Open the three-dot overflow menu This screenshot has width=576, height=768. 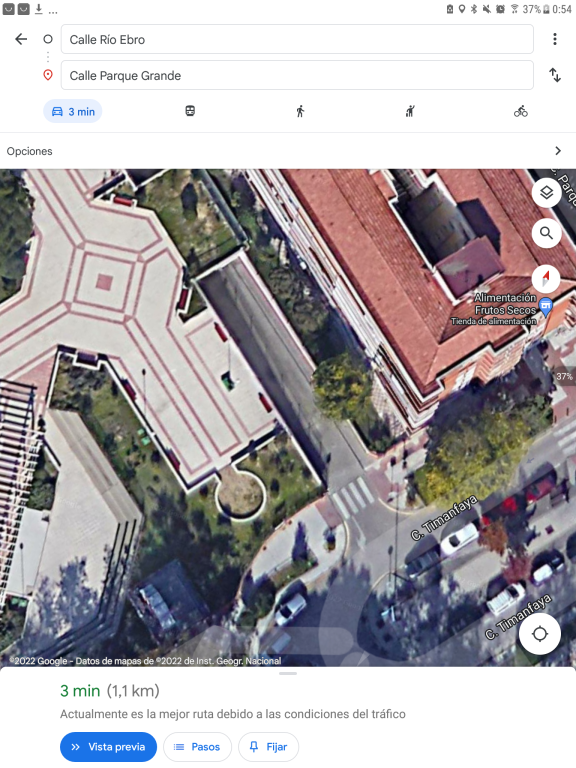[x=554, y=39]
